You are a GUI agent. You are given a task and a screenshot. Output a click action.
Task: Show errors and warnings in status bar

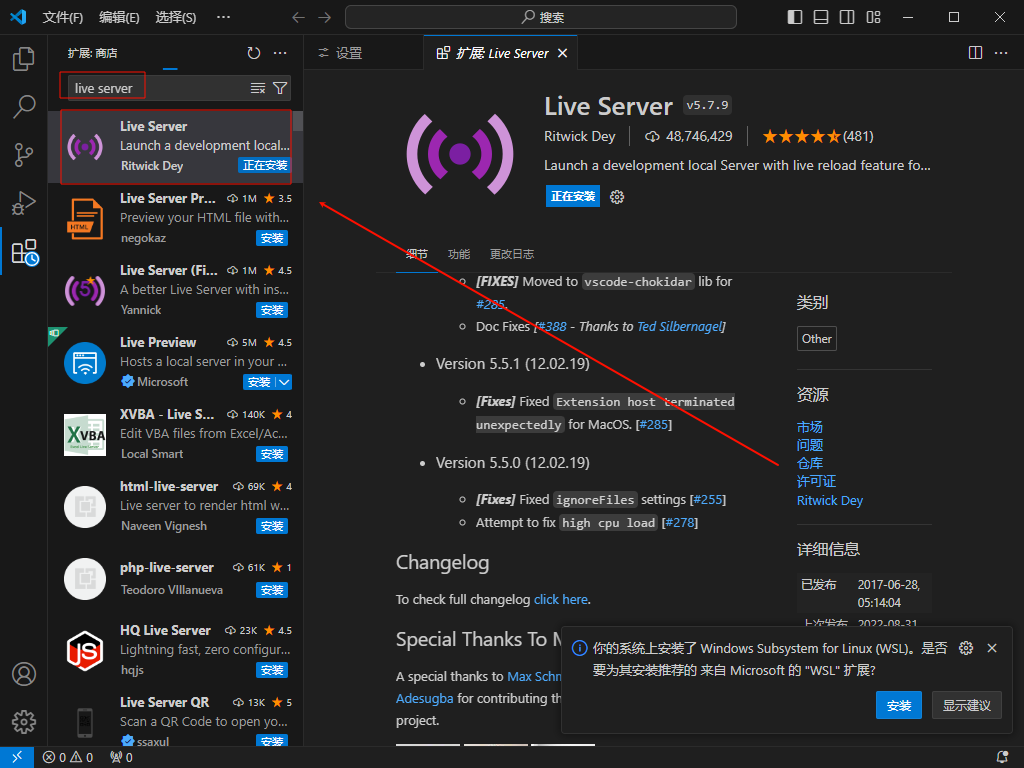pos(68,757)
